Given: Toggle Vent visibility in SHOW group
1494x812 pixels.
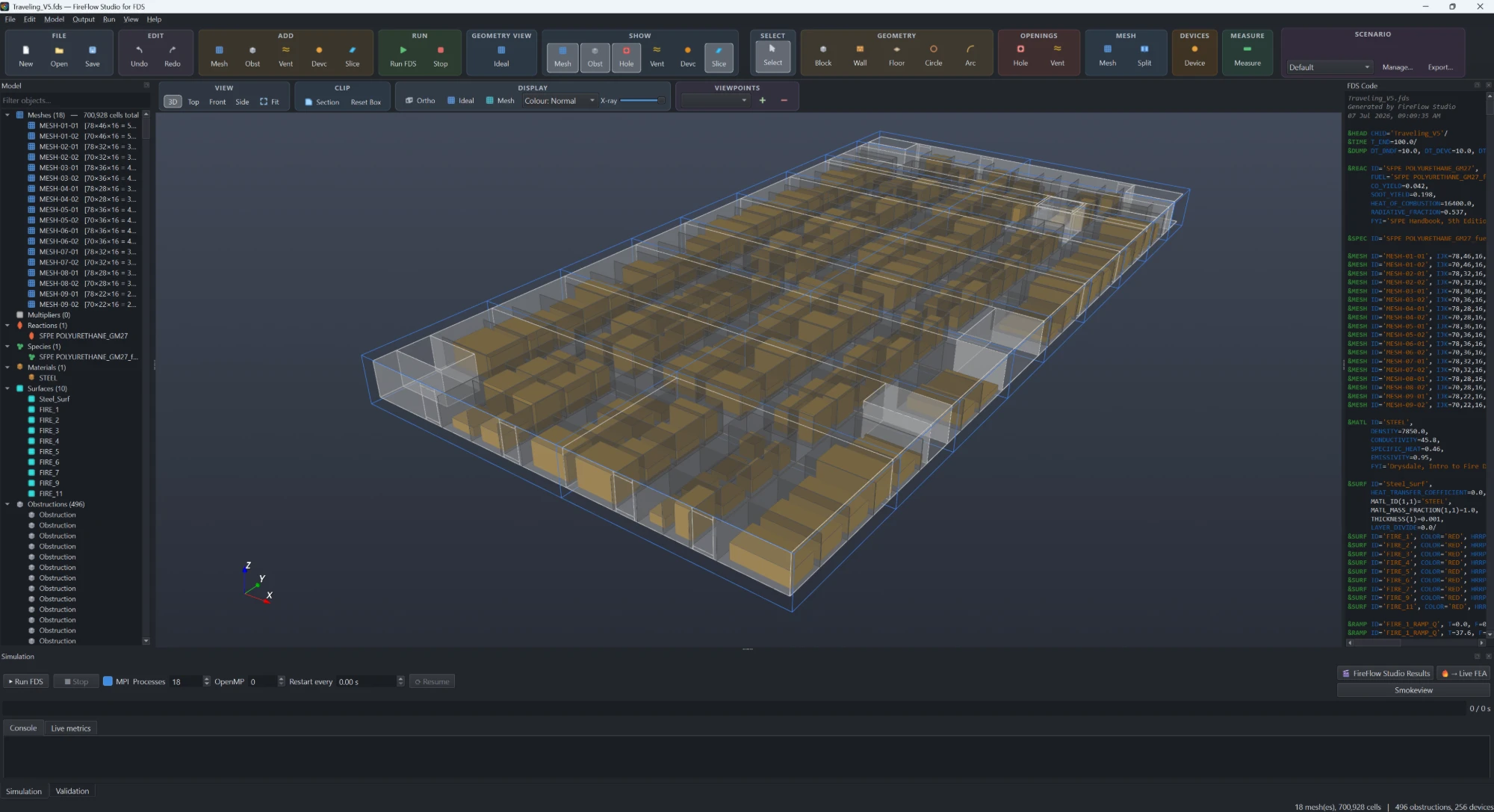Looking at the screenshot, I should 657,56.
